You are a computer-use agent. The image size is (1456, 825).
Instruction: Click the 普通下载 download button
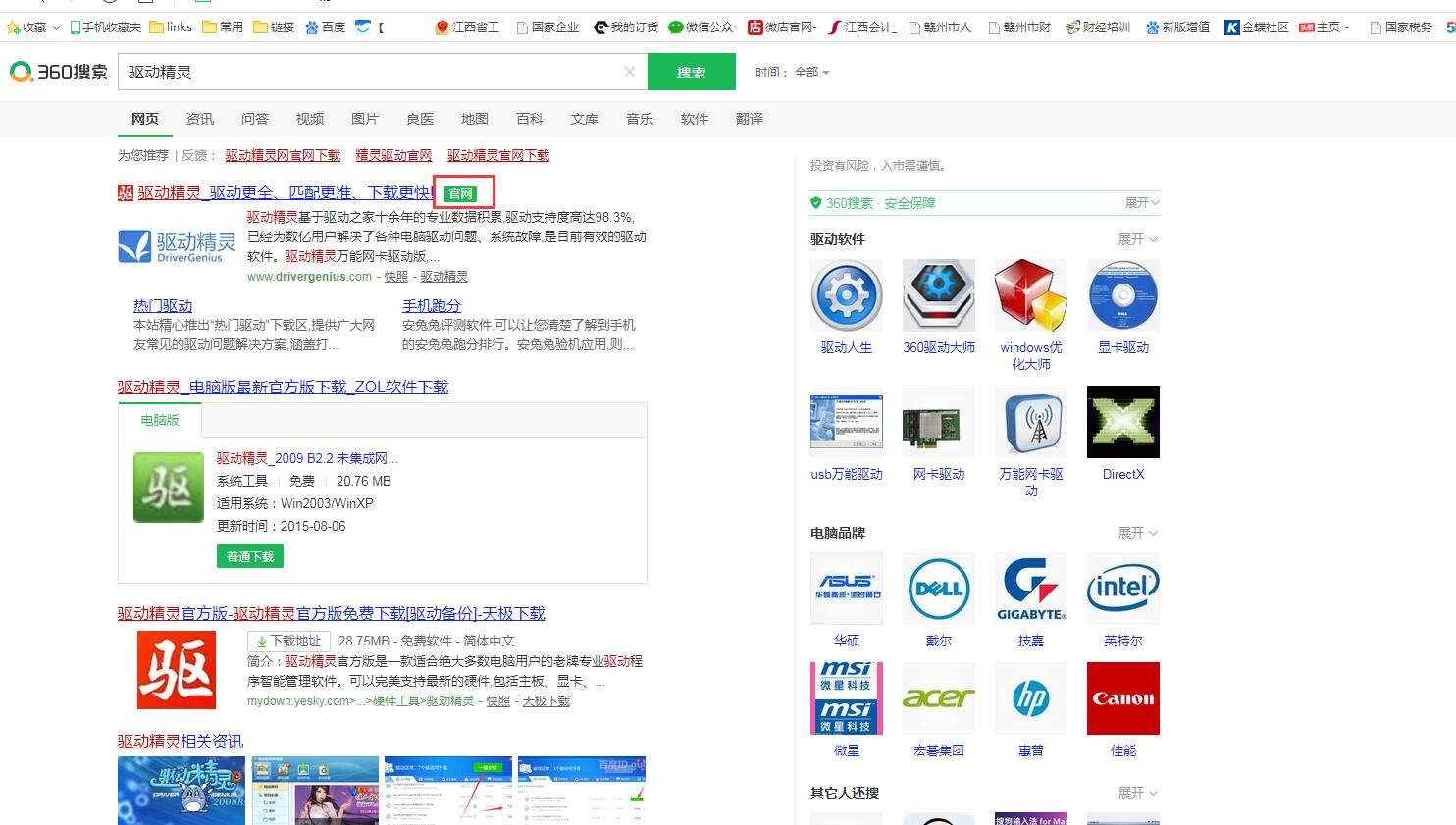tap(249, 555)
